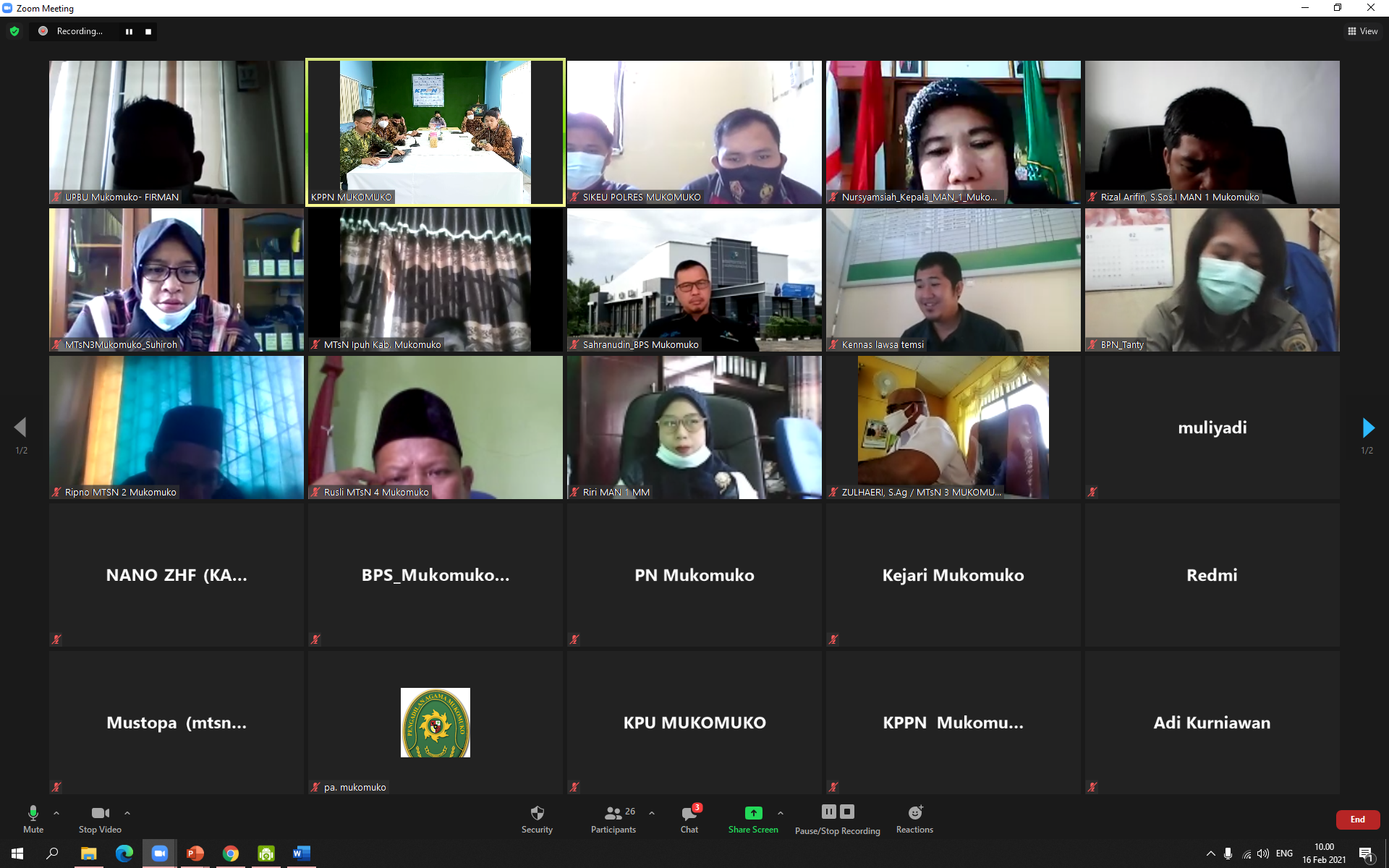Select Rizal Arifin video tile
This screenshot has width=1389, height=868.
coord(1212,132)
